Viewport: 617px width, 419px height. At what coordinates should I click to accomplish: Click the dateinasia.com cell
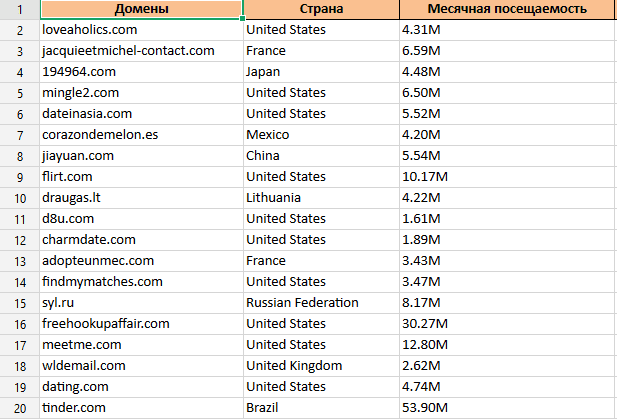click(141, 114)
